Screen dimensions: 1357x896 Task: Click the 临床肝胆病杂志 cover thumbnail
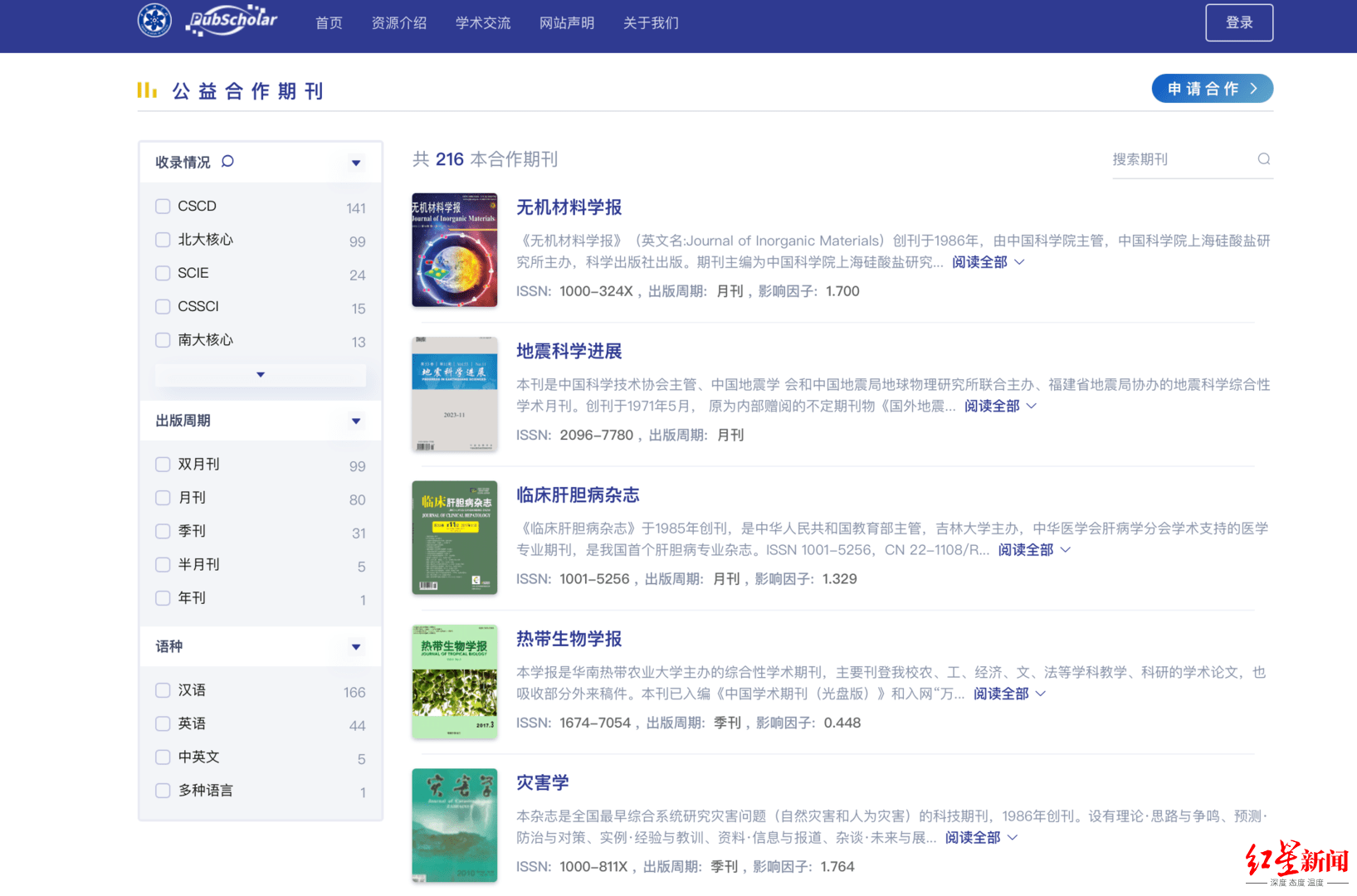pyautogui.click(x=455, y=538)
